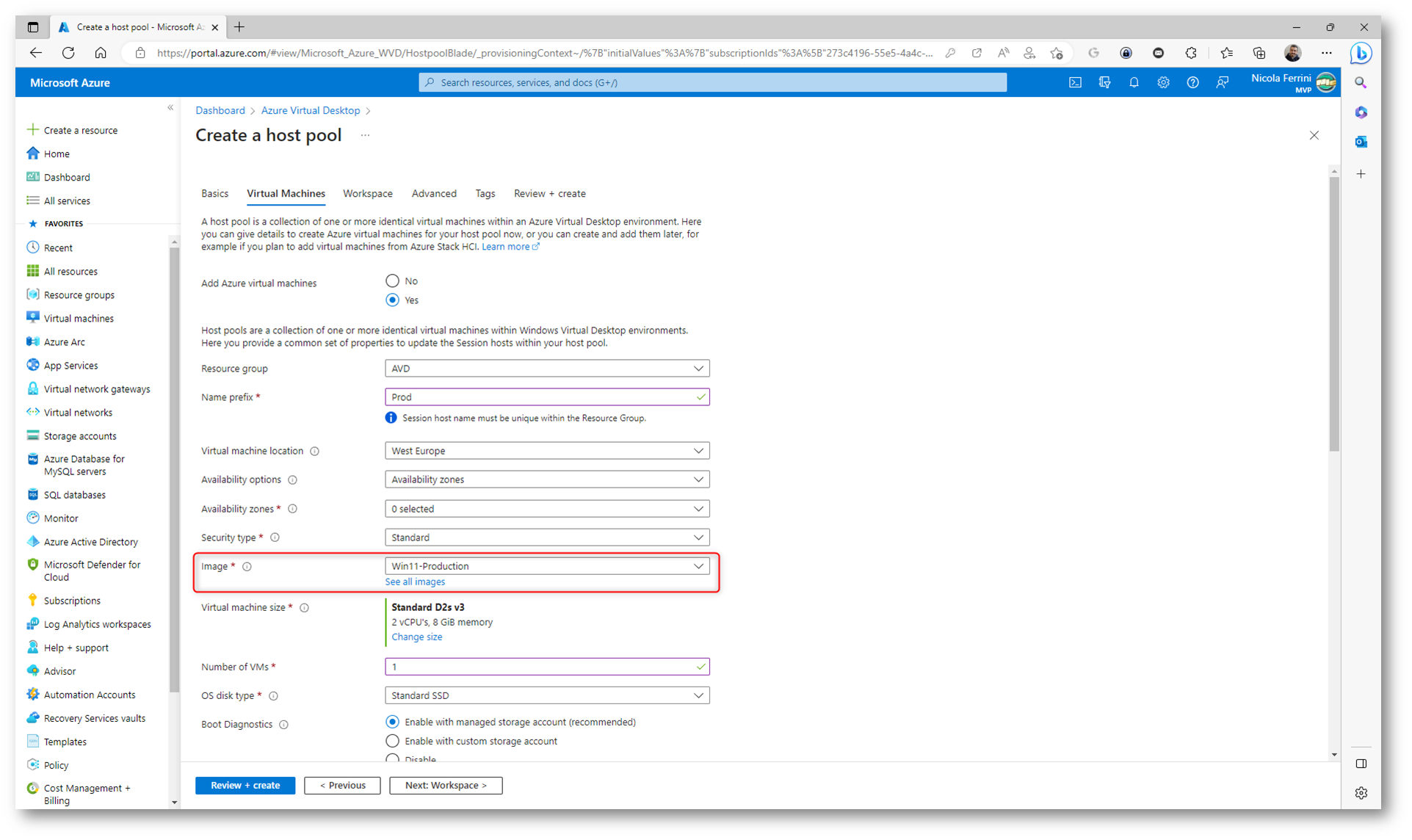Image resolution: width=1412 pixels, height=840 pixels.
Task: Click the browser refresh icon
Action: pos(68,53)
